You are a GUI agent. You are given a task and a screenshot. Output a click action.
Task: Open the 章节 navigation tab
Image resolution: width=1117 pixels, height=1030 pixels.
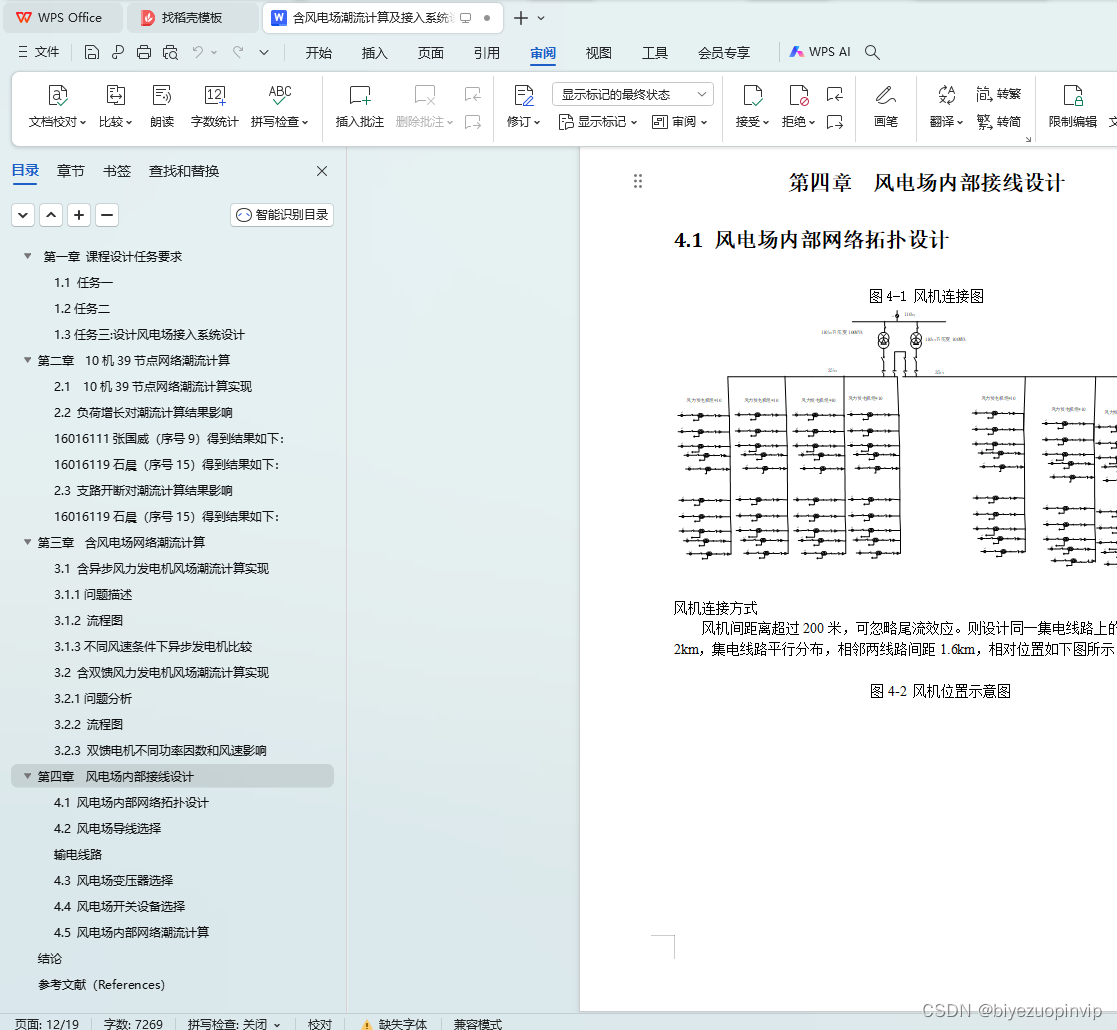(x=71, y=171)
